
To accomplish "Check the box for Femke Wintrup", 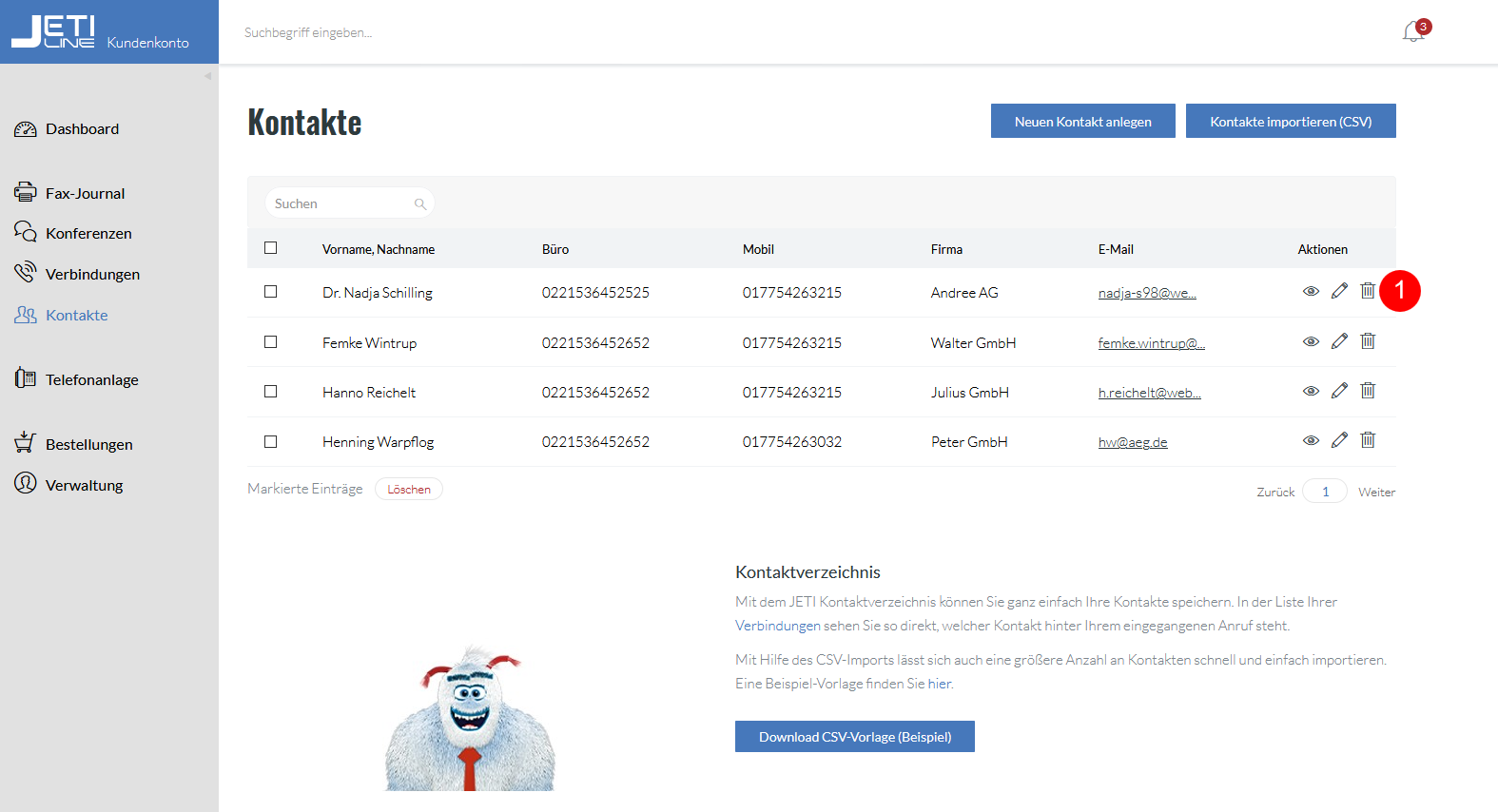I will 271,342.
